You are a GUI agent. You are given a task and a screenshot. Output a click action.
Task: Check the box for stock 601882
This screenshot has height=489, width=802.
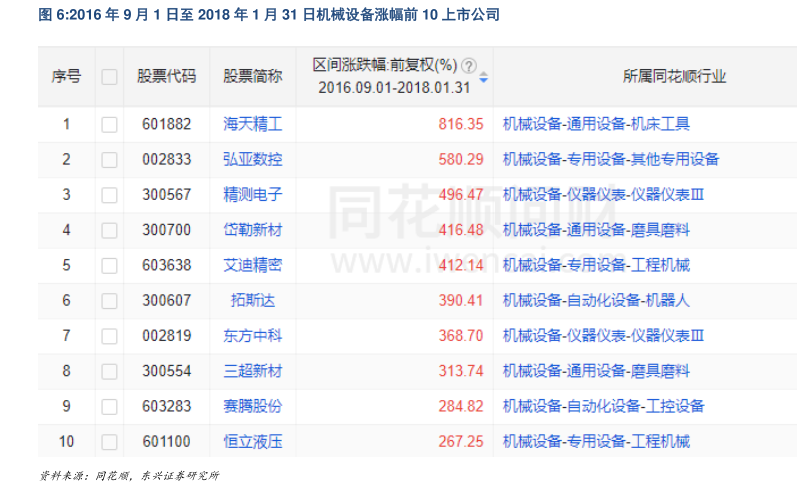click(109, 125)
